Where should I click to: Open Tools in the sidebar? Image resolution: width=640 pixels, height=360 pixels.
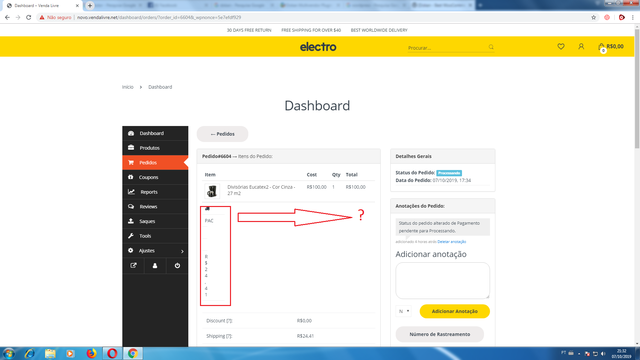pyautogui.click(x=155, y=236)
